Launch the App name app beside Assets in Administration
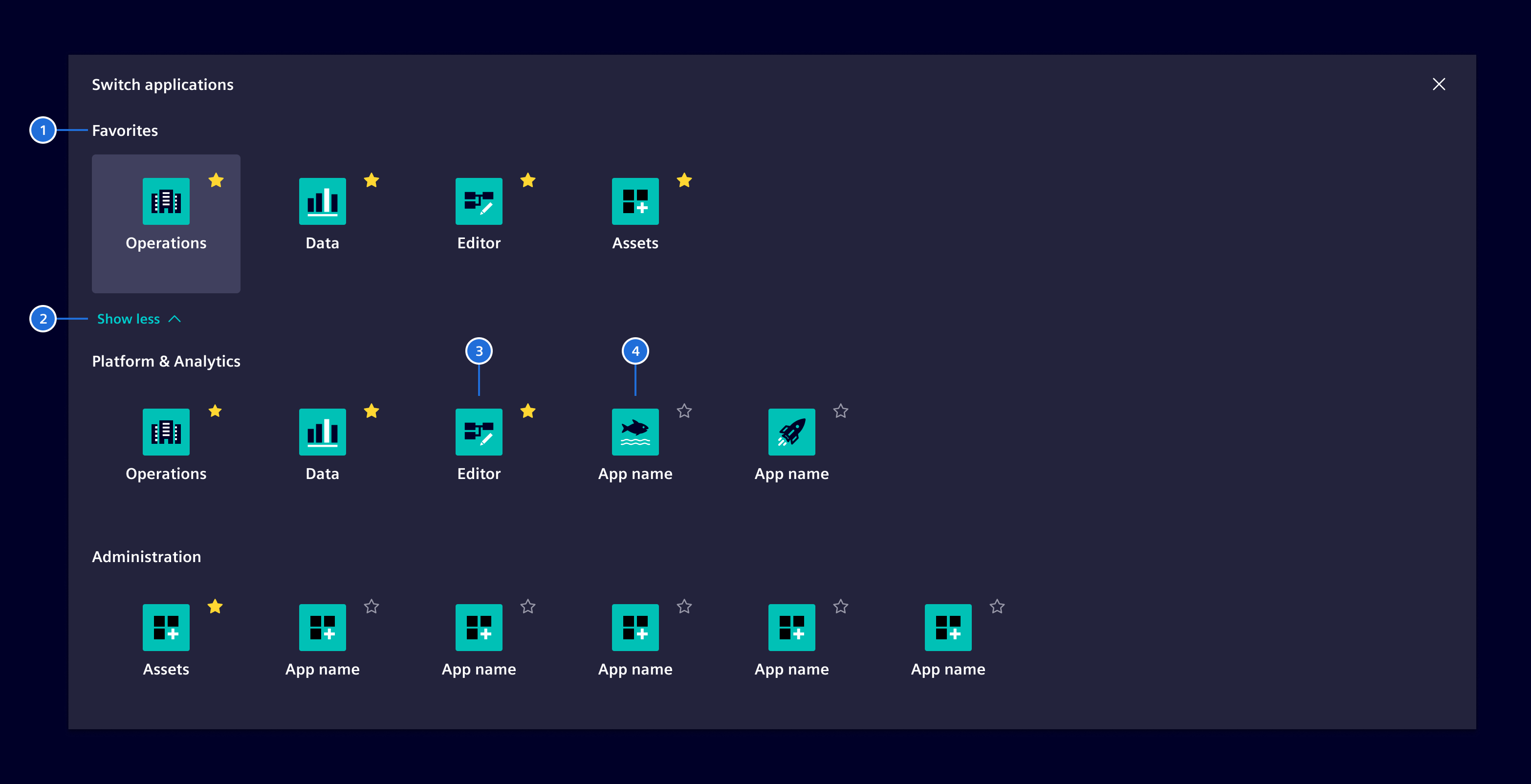 point(322,627)
